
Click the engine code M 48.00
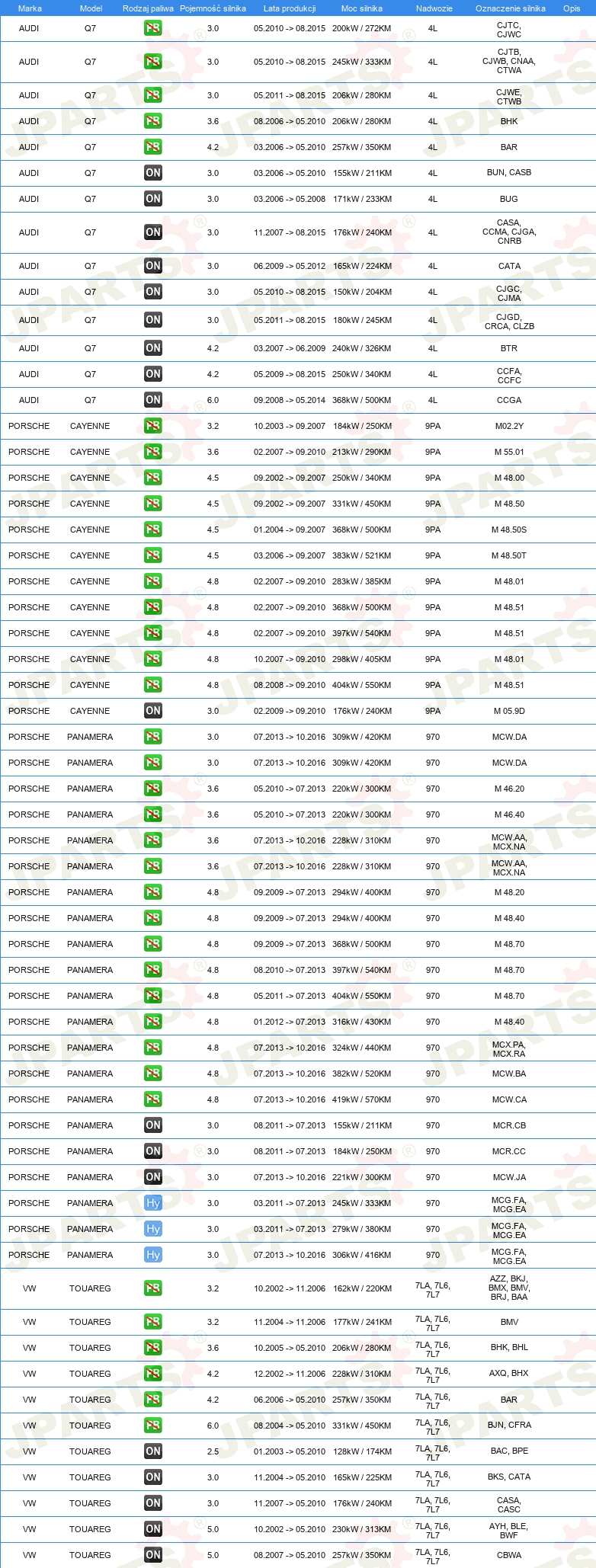coord(509,478)
